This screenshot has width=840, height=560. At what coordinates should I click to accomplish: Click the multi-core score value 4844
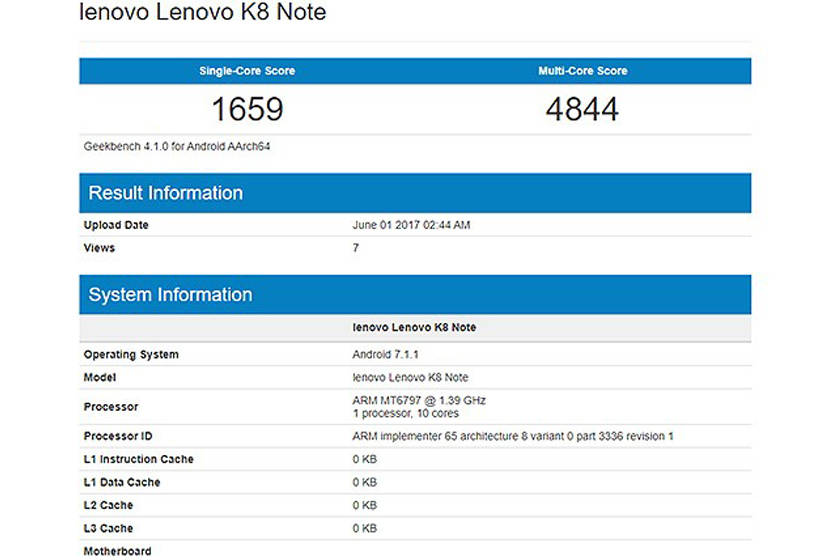[582, 109]
